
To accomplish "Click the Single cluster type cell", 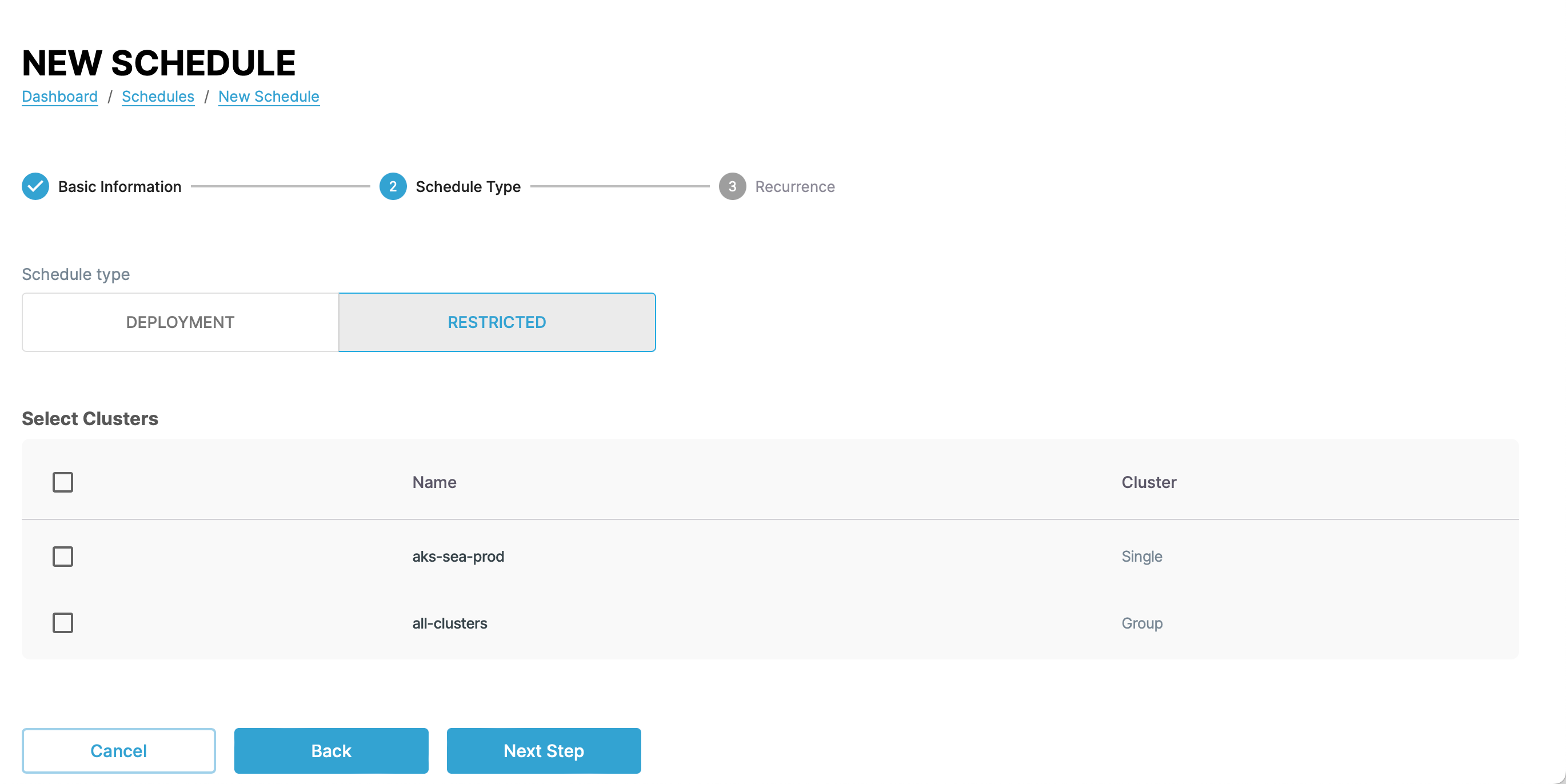I will pos(1142,557).
